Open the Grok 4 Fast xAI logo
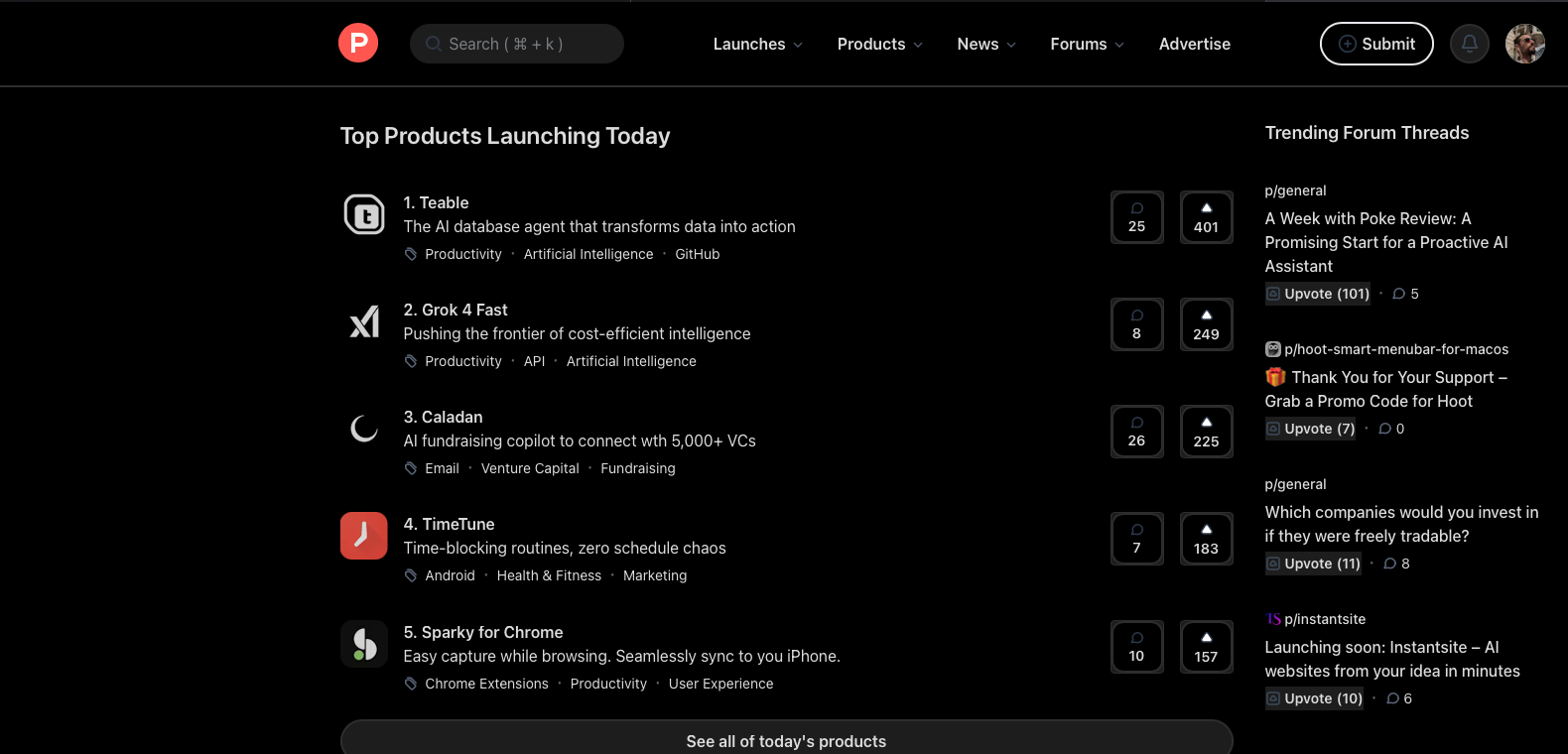The image size is (1568, 754). 364,321
